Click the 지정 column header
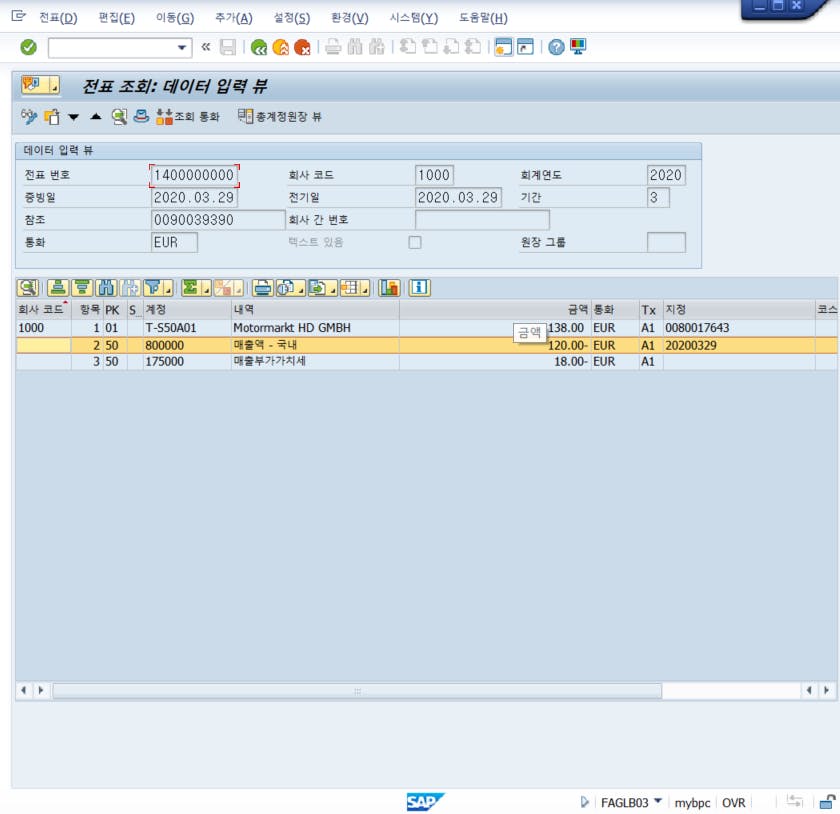 (x=739, y=310)
